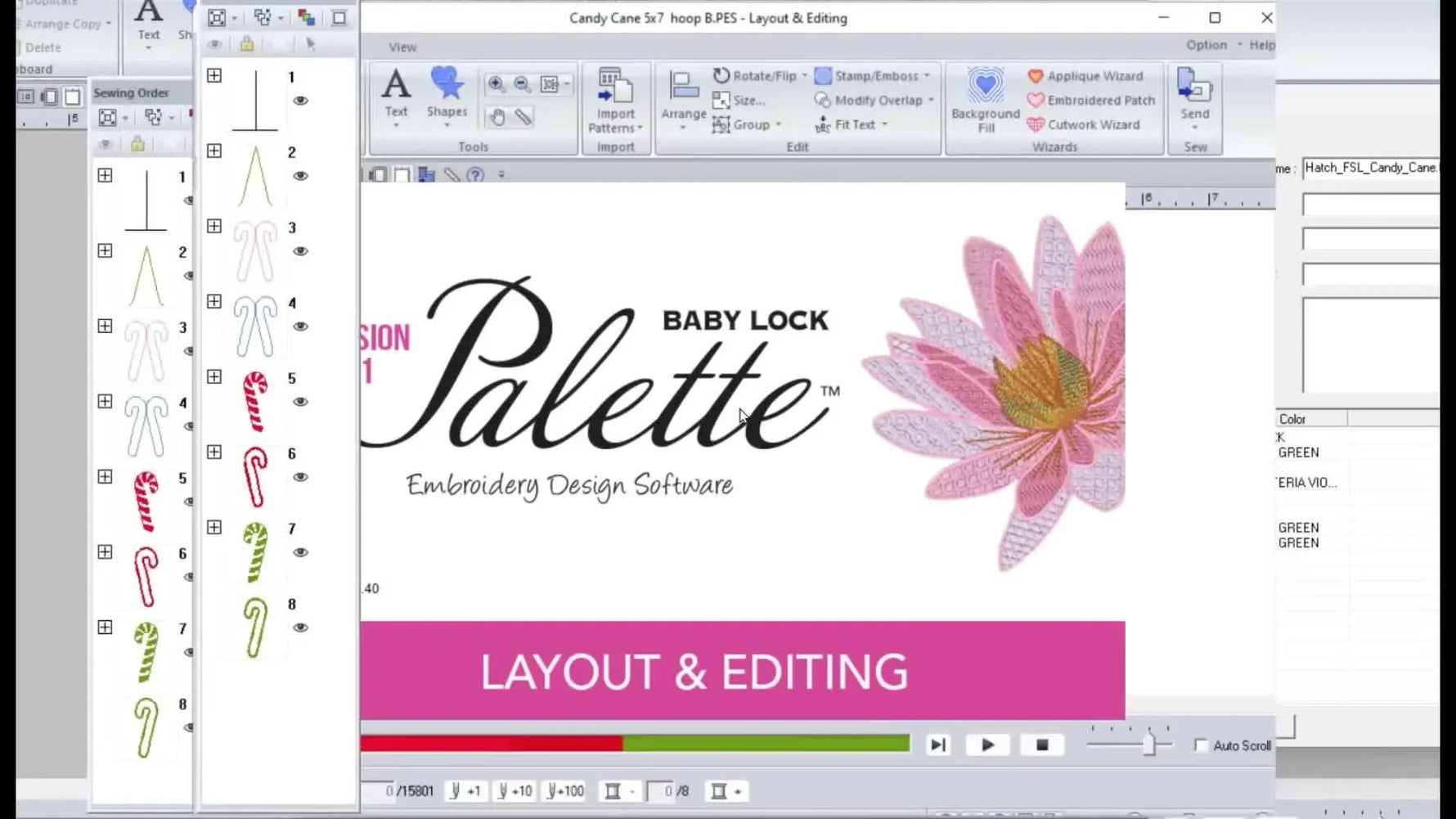1456x819 pixels.
Task: Click Color column header in right panel
Action: [1311, 419]
